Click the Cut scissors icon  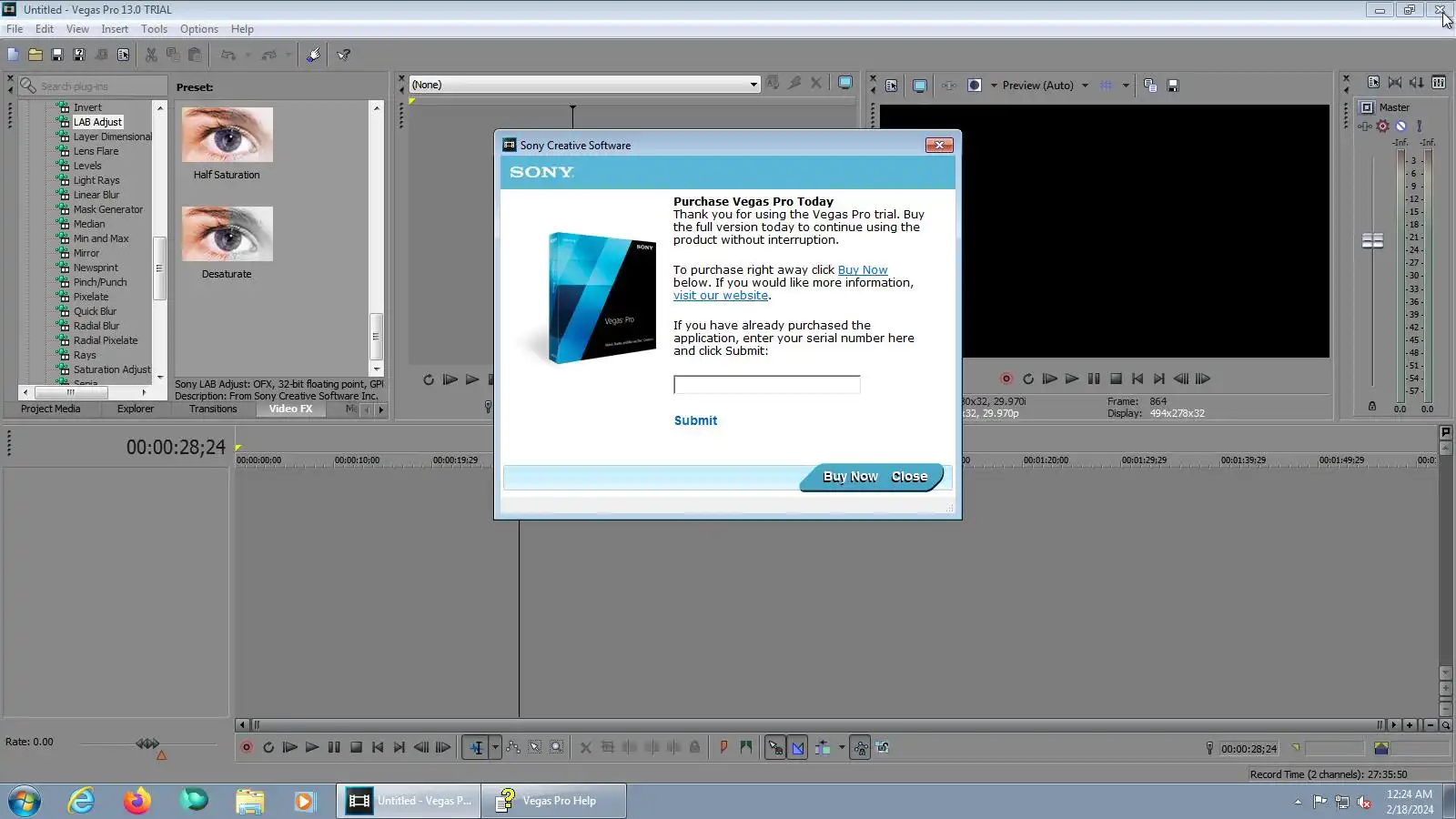(x=151, y=55)
